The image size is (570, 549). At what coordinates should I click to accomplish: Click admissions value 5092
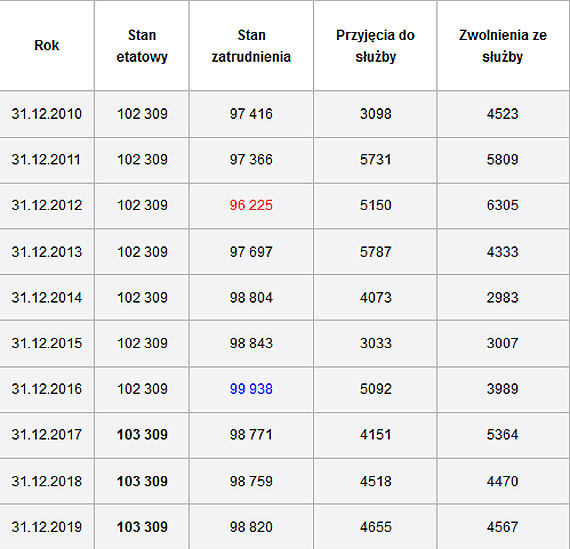[376, 389]
